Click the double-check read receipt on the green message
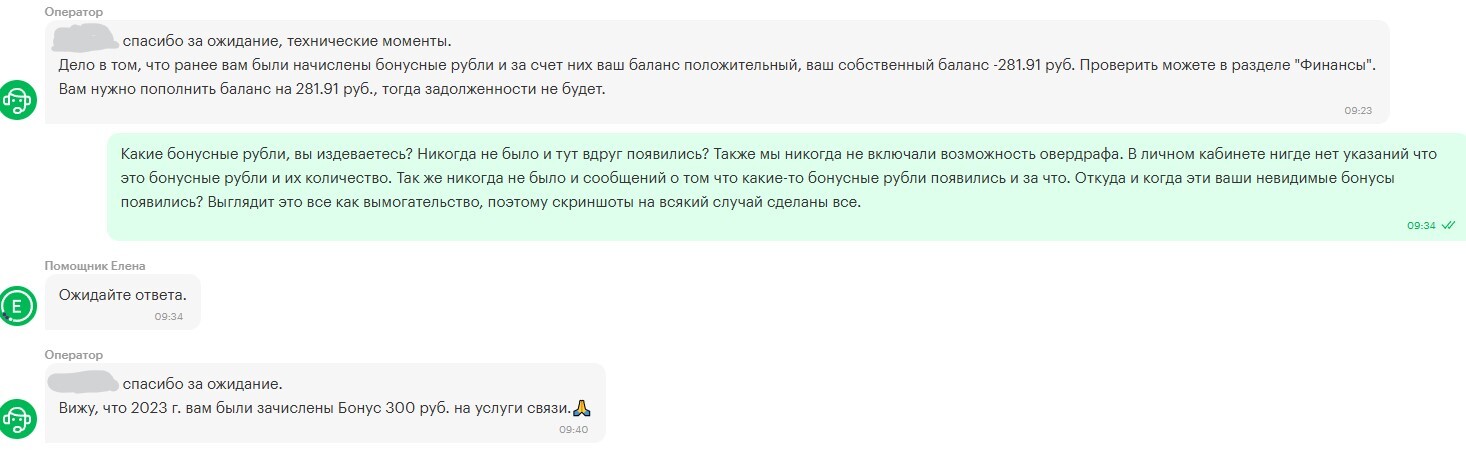1466x450 pixels. (1447, 226)
